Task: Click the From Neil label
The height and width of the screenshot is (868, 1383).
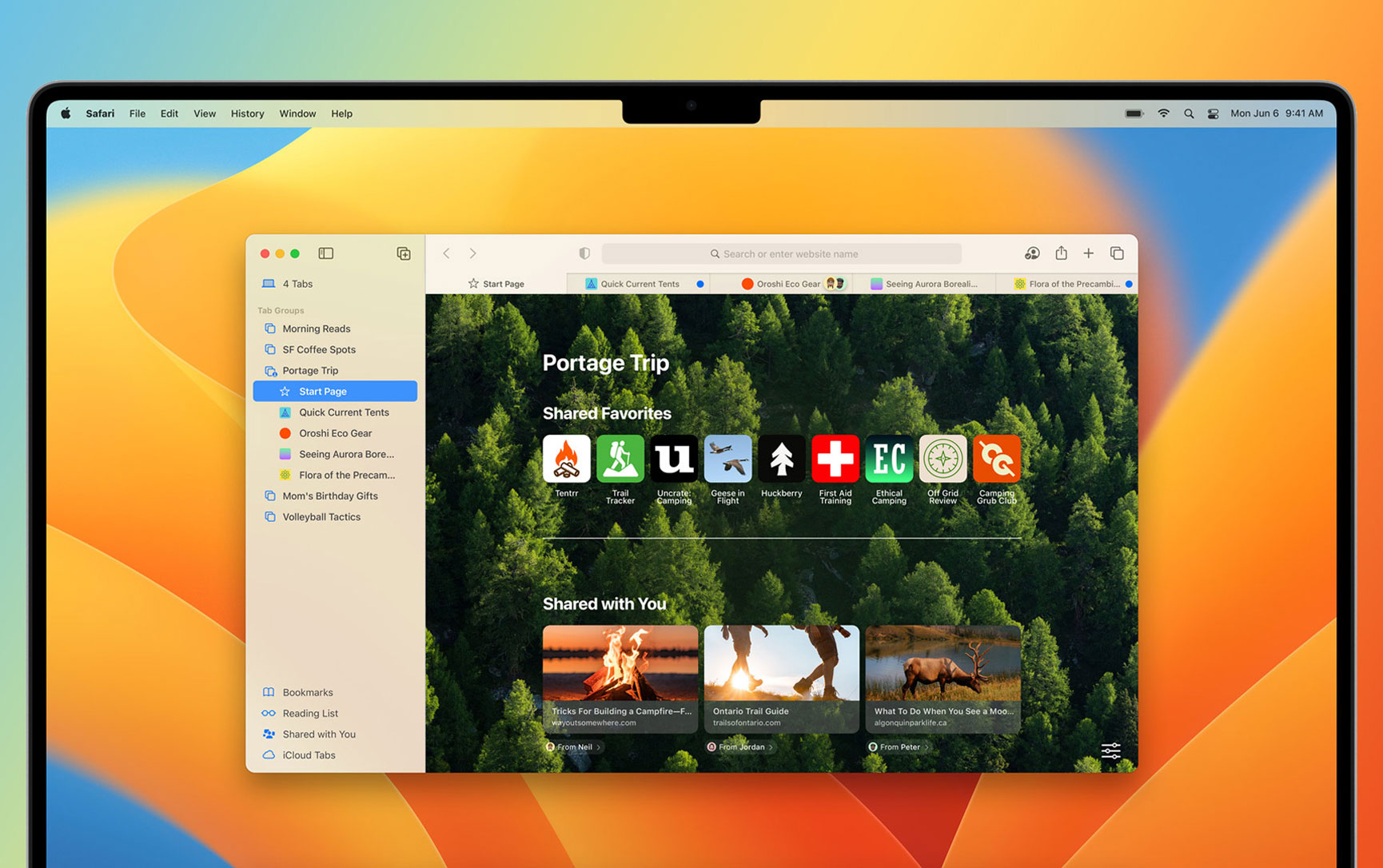Action: tap(574, 747)
